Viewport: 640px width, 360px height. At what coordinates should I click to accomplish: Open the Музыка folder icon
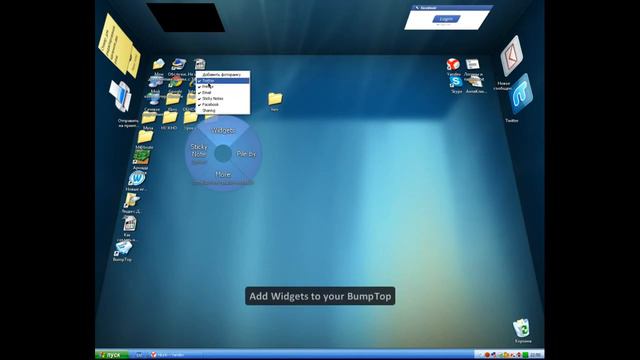pos(148,118)
